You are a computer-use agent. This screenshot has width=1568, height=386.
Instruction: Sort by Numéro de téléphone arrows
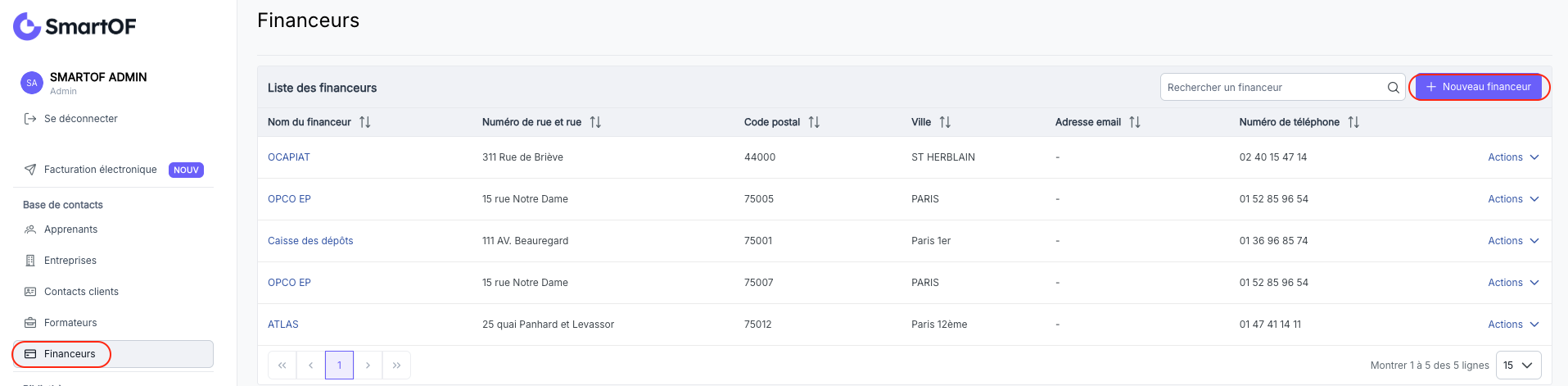1353,122
